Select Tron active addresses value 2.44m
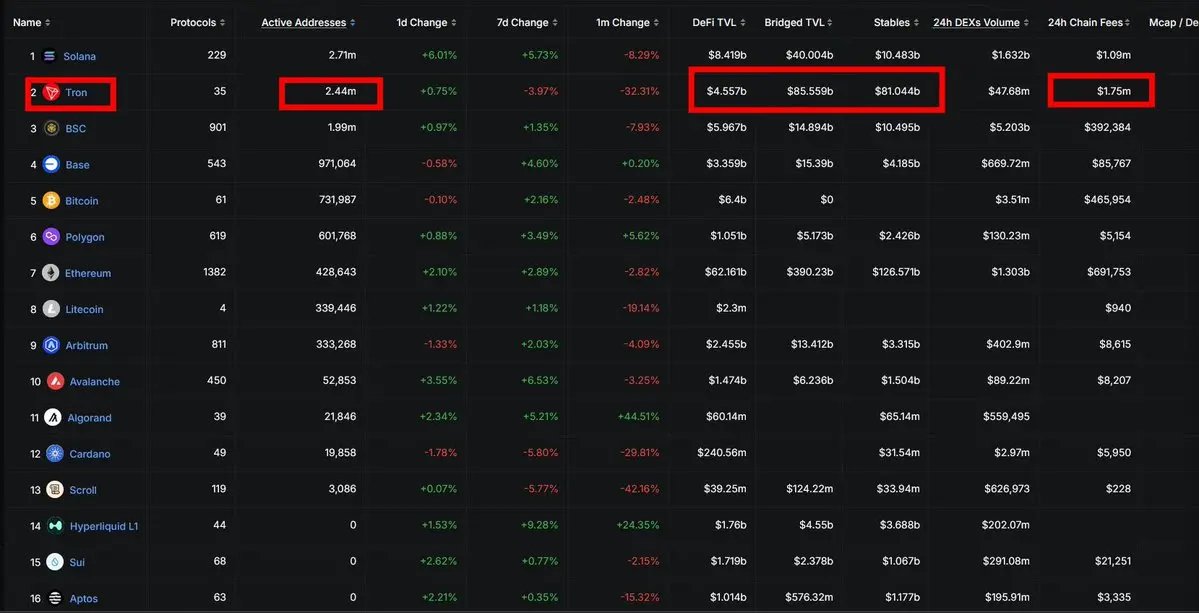This screenshot has width=1199, height=613. [340, 92]
